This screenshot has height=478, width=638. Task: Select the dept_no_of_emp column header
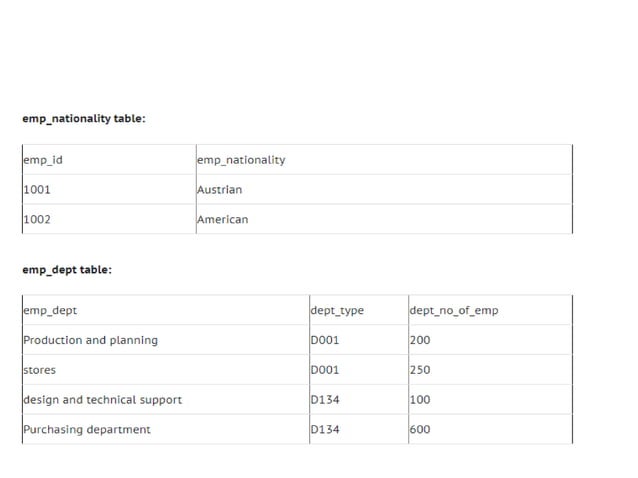[x=454, y=311]
